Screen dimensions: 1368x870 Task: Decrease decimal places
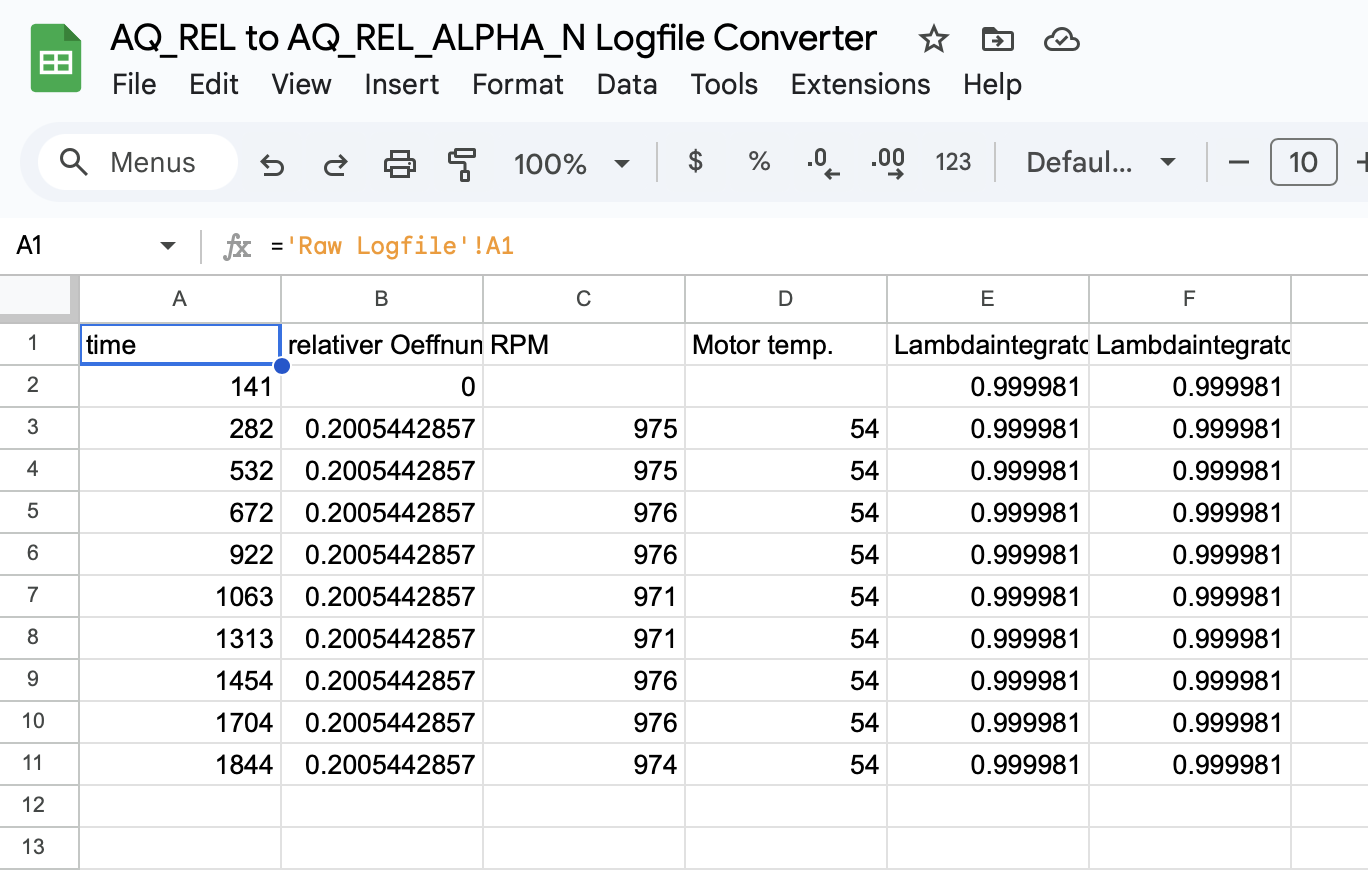click(823, 163)
